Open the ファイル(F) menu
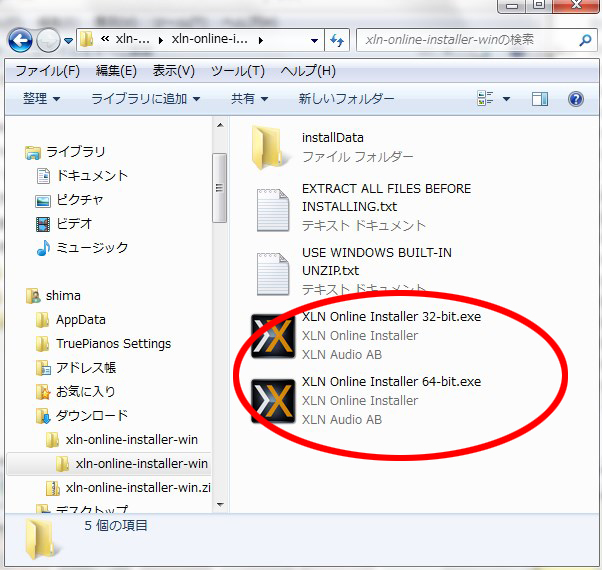The height and width of the screenshot is (570, 602). (48, 71)
